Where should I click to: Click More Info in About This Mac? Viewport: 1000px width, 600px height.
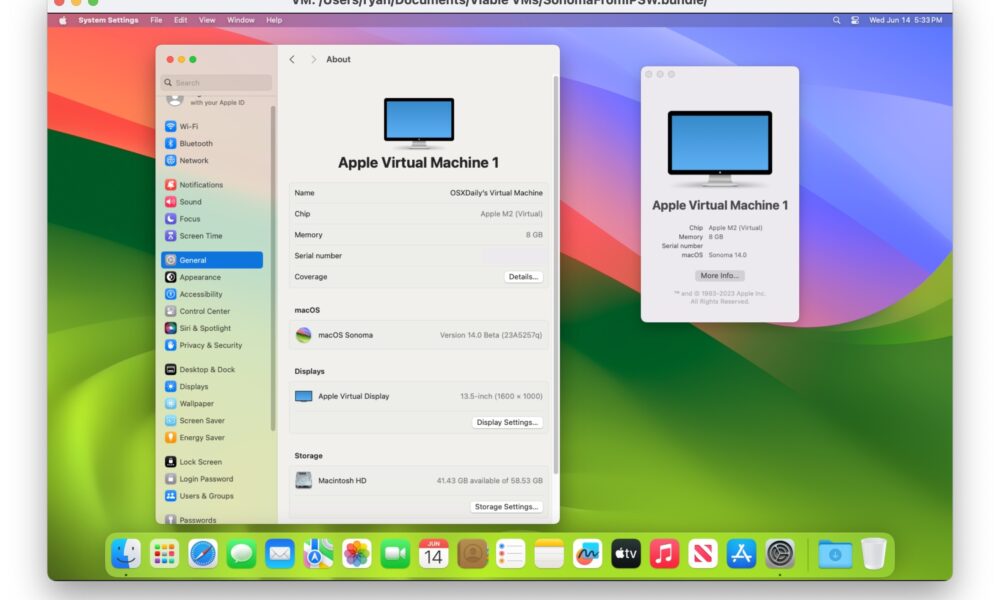[x=719, y=275]
